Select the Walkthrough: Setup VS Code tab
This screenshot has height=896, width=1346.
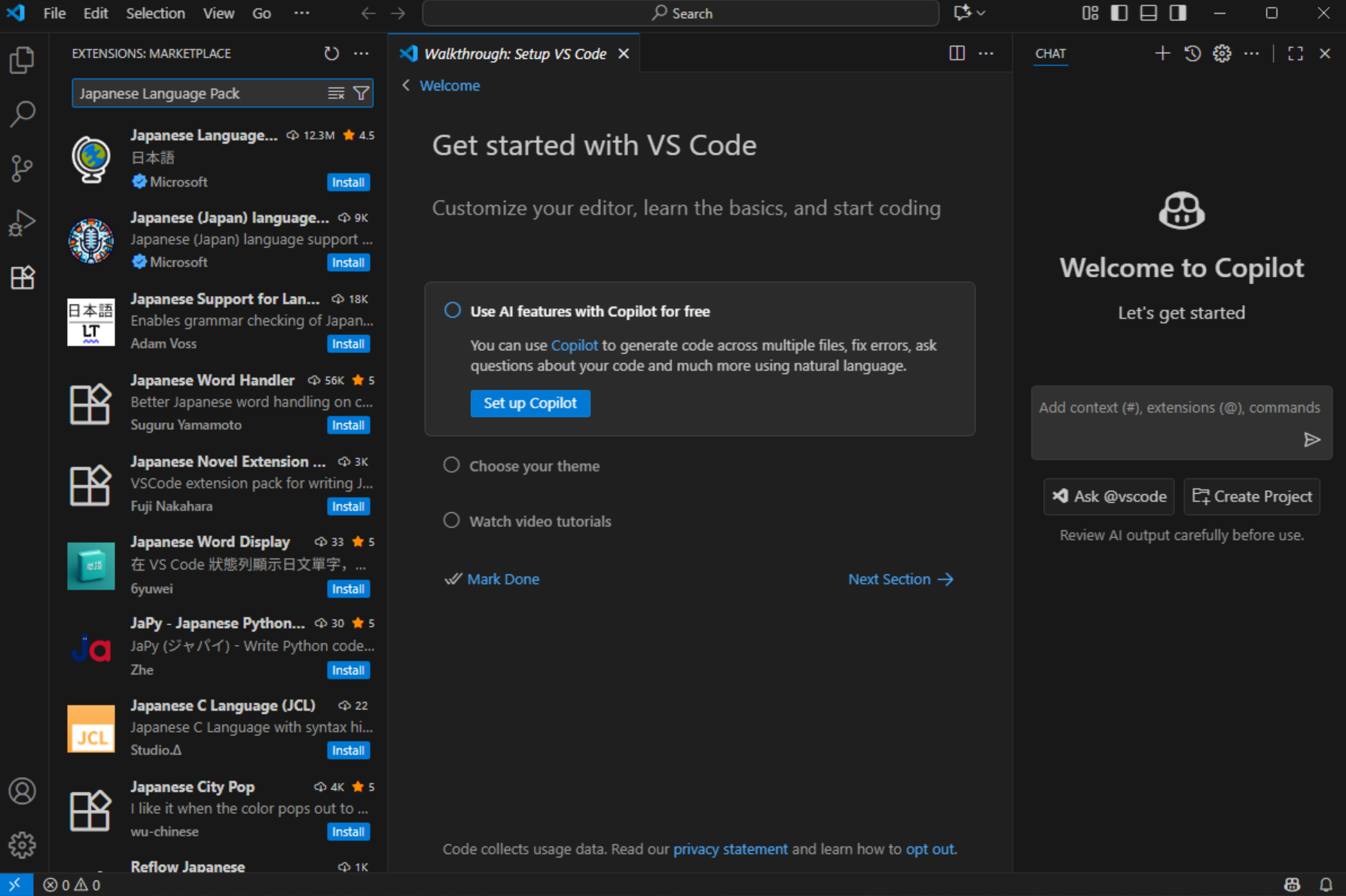point(514,53)
